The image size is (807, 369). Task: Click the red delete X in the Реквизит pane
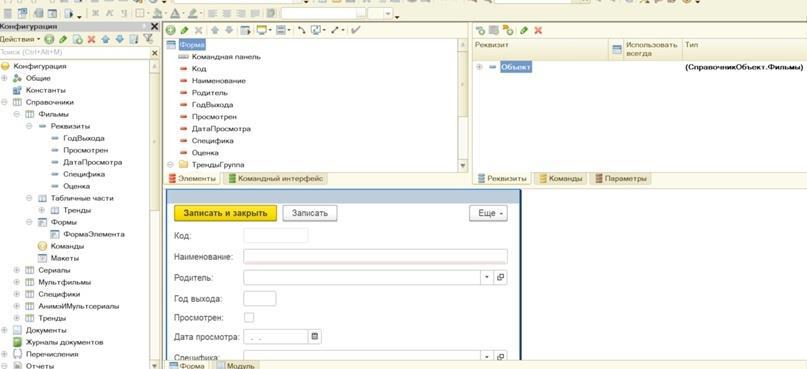(538, 30)
